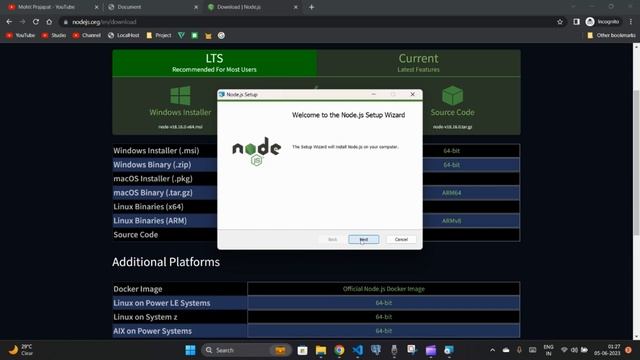Open the Chrome three-dot menu
Screen dimensions: 640x360
(631, 22)
